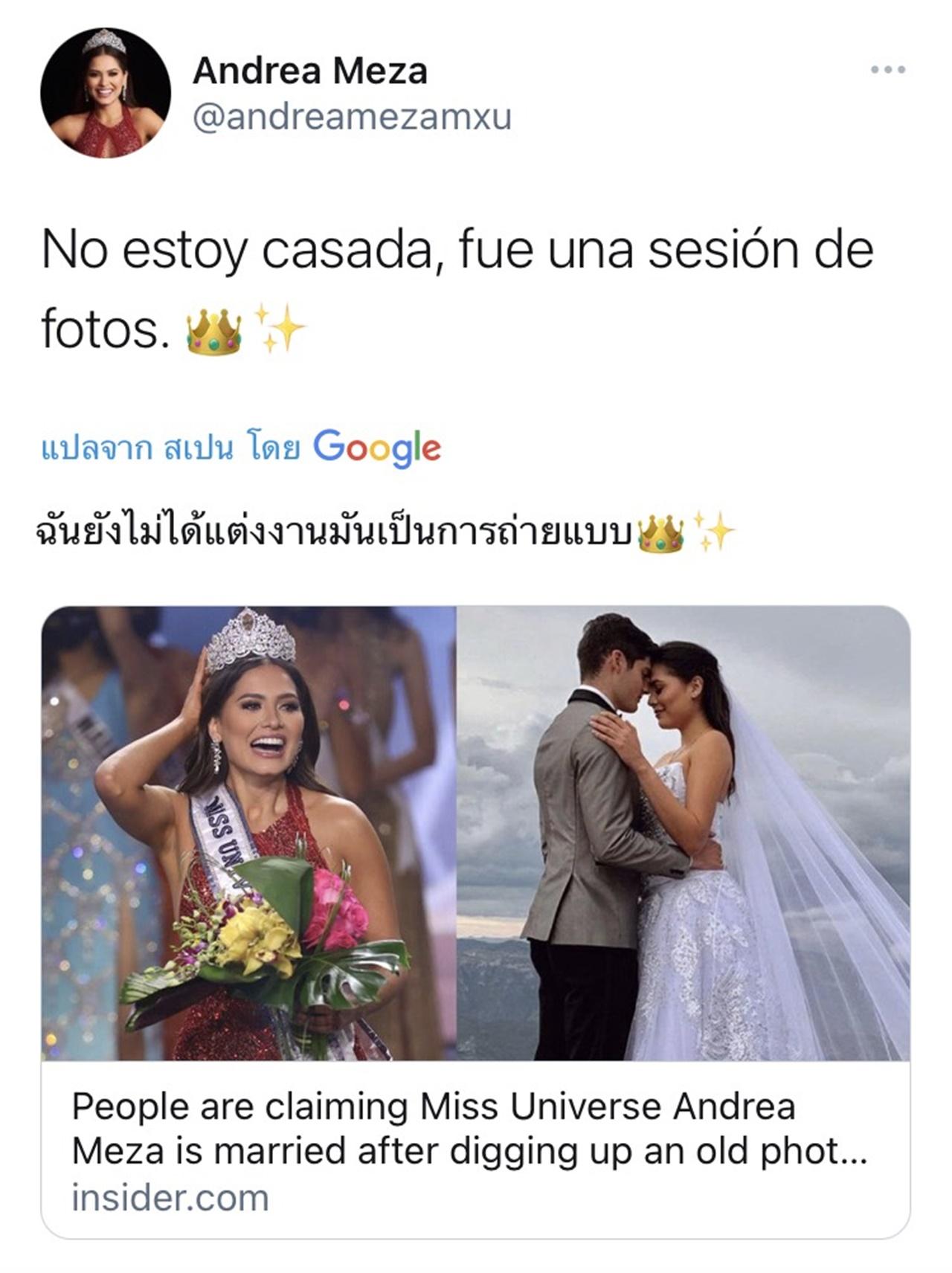Click the Andrea Meza display name
Screen dimensions: 952x1273
click(x=309, y=71)
